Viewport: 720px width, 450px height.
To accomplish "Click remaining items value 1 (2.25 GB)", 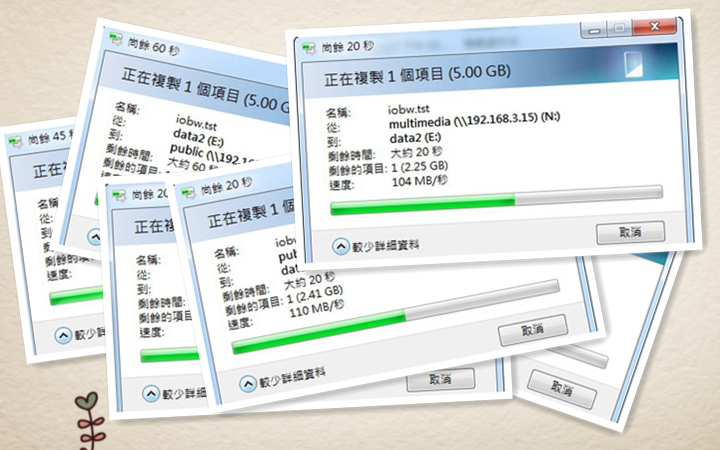I will 419,166.
